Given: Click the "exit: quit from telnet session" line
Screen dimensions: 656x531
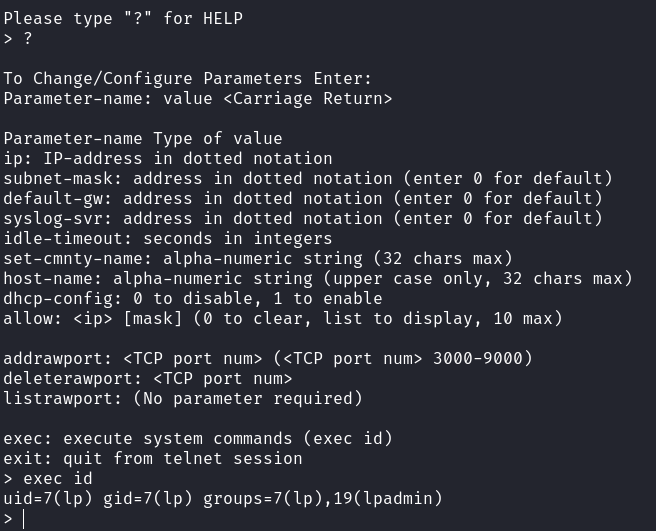Looking at the screenshot, I should click(x=153, y=458).
